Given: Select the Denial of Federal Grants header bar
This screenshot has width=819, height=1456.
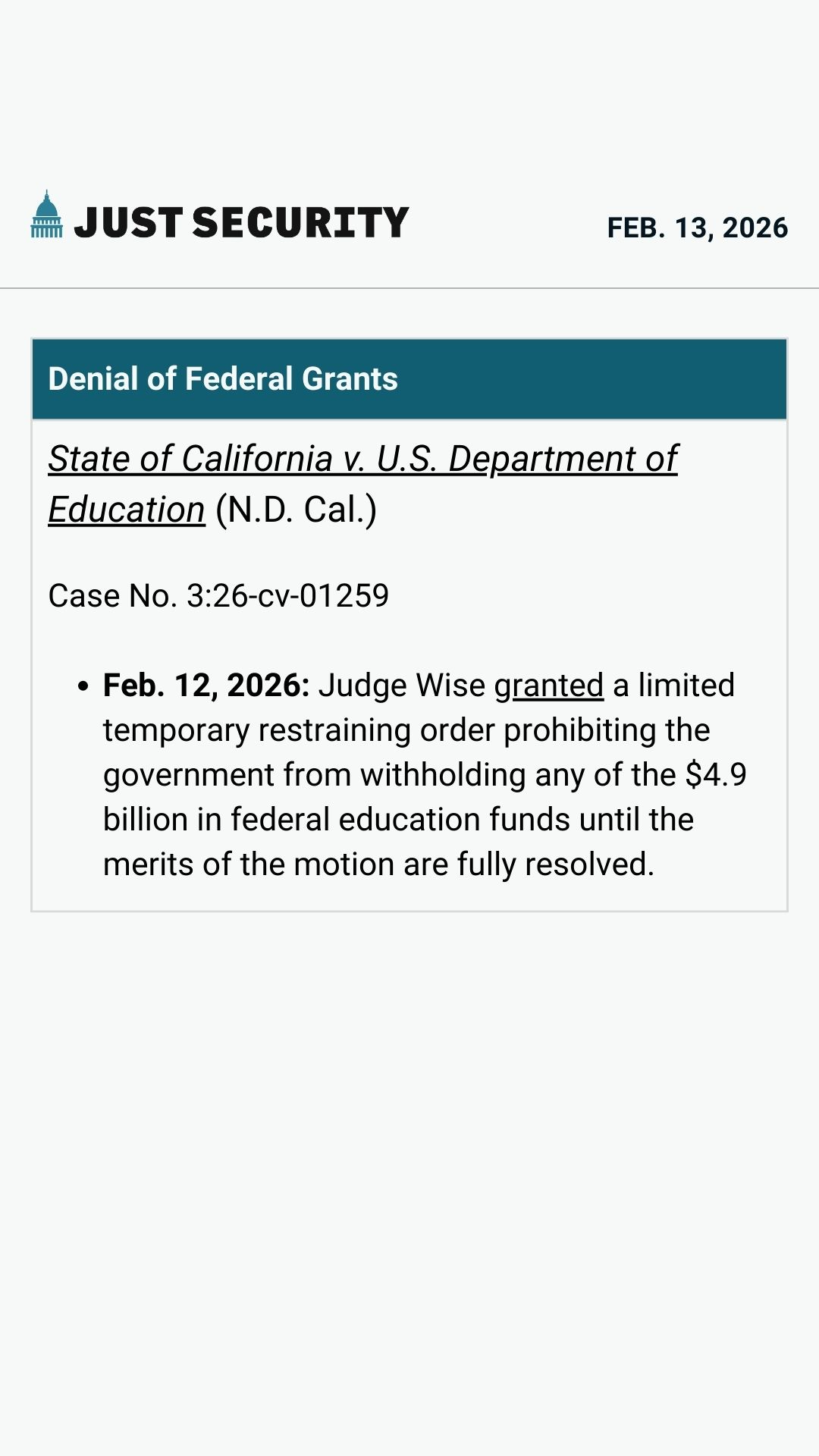Looking at the screenshot, I should tap(409, 379).
